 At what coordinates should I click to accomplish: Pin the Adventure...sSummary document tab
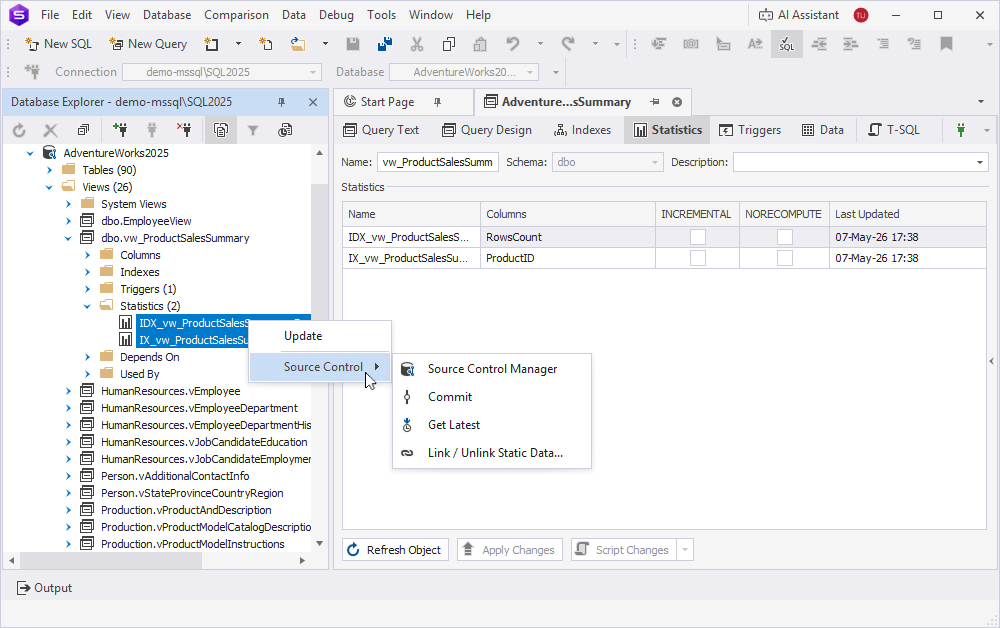pyautogui.click(x=655, y=102)
